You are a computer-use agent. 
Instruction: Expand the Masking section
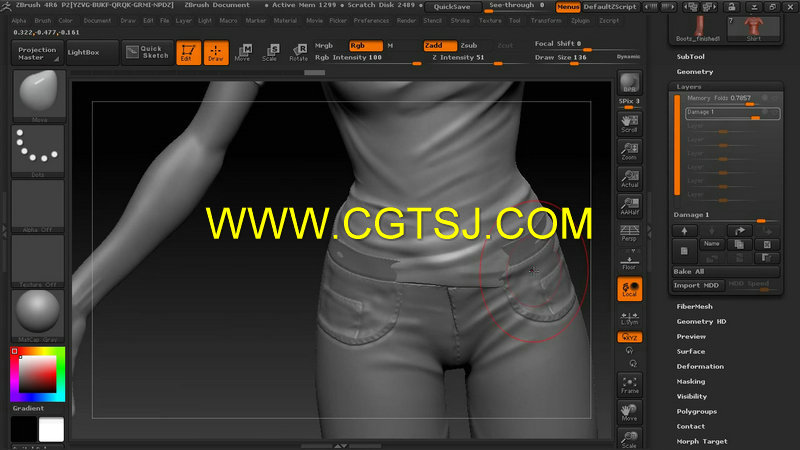point(691,382)
